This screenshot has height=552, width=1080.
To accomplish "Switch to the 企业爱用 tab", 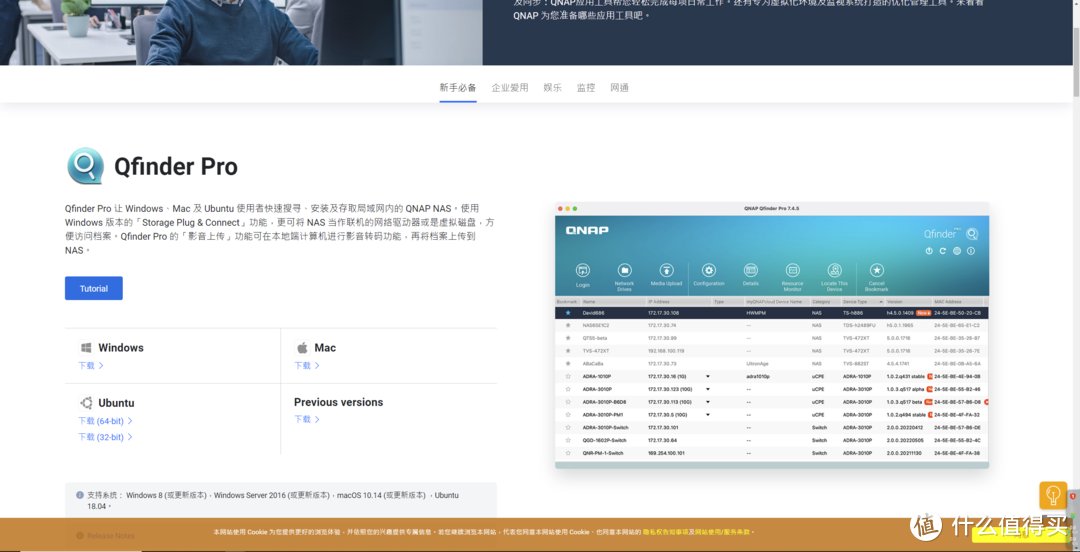I will coord(510,88).
